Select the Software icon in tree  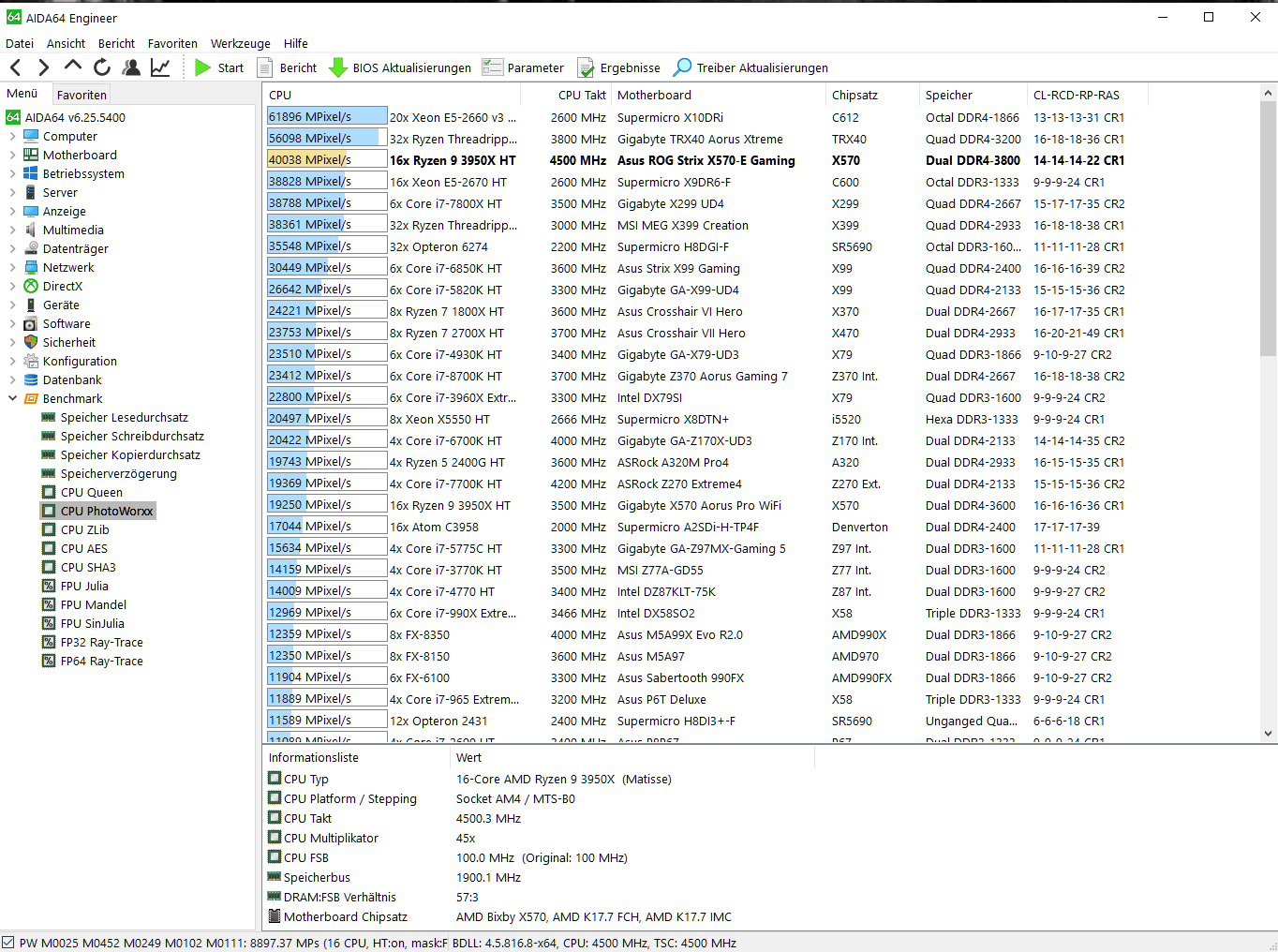pos(31,323)
